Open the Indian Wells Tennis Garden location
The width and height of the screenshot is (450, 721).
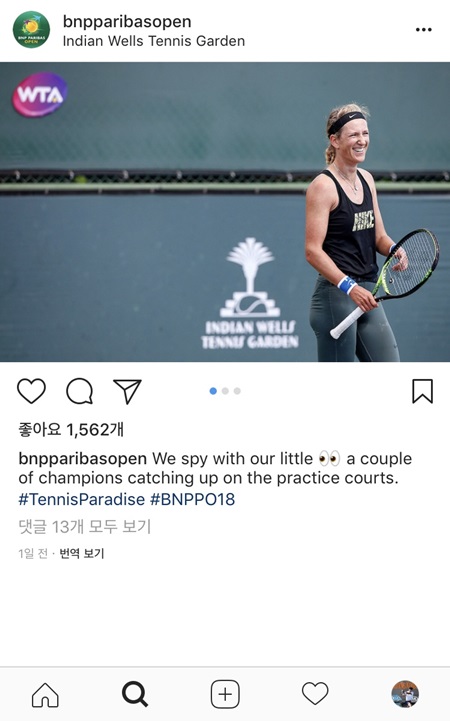click(154, 41)
